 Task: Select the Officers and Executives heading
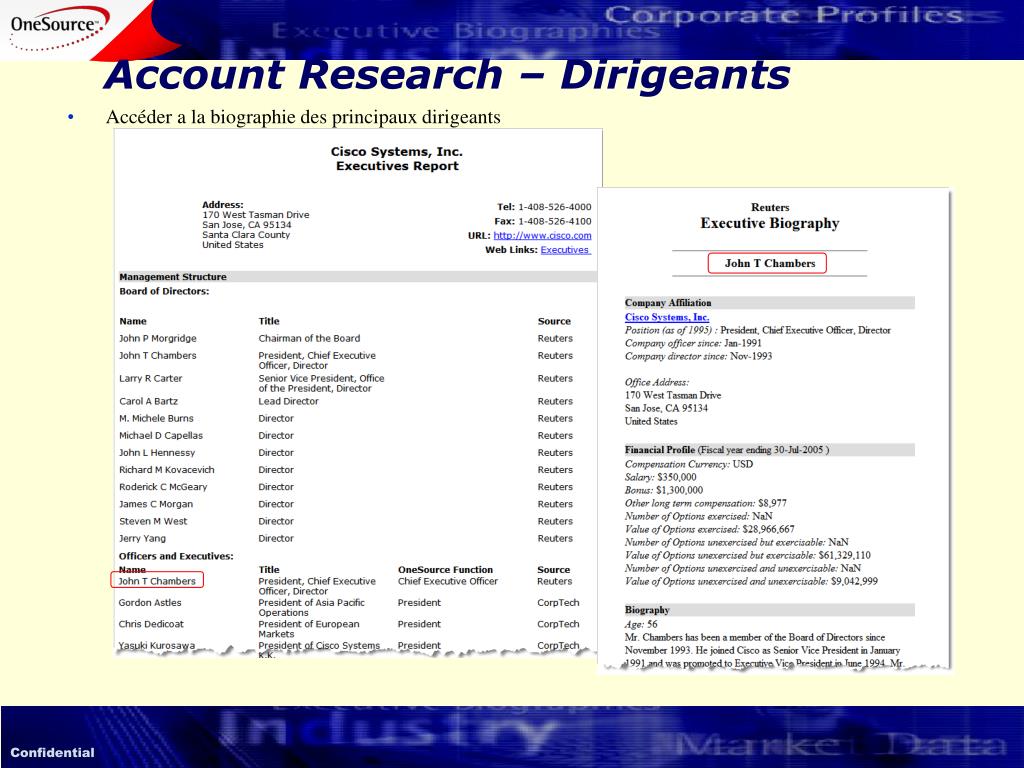(176, 556)
